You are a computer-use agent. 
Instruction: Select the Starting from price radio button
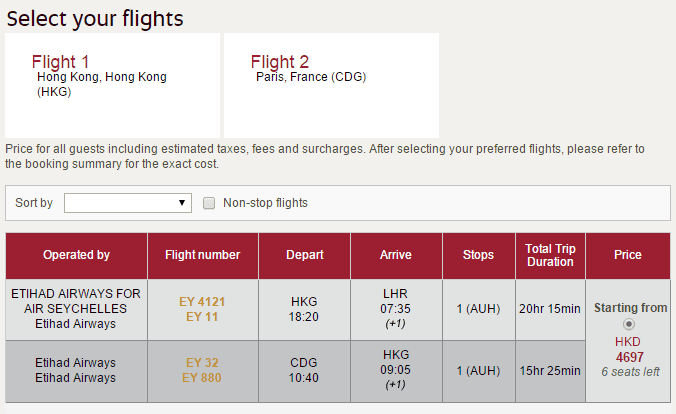tap(628, 324)
